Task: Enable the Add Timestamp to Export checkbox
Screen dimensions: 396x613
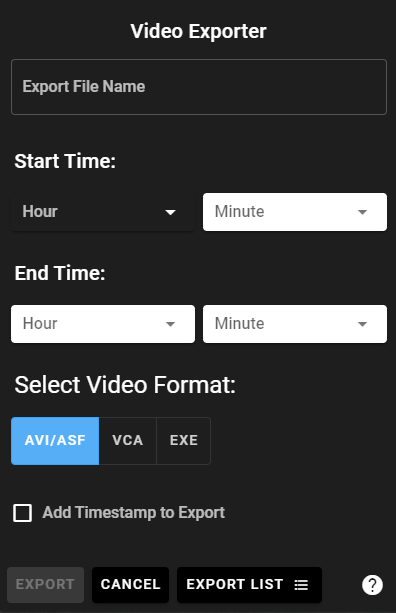Action: click(23, 513)
